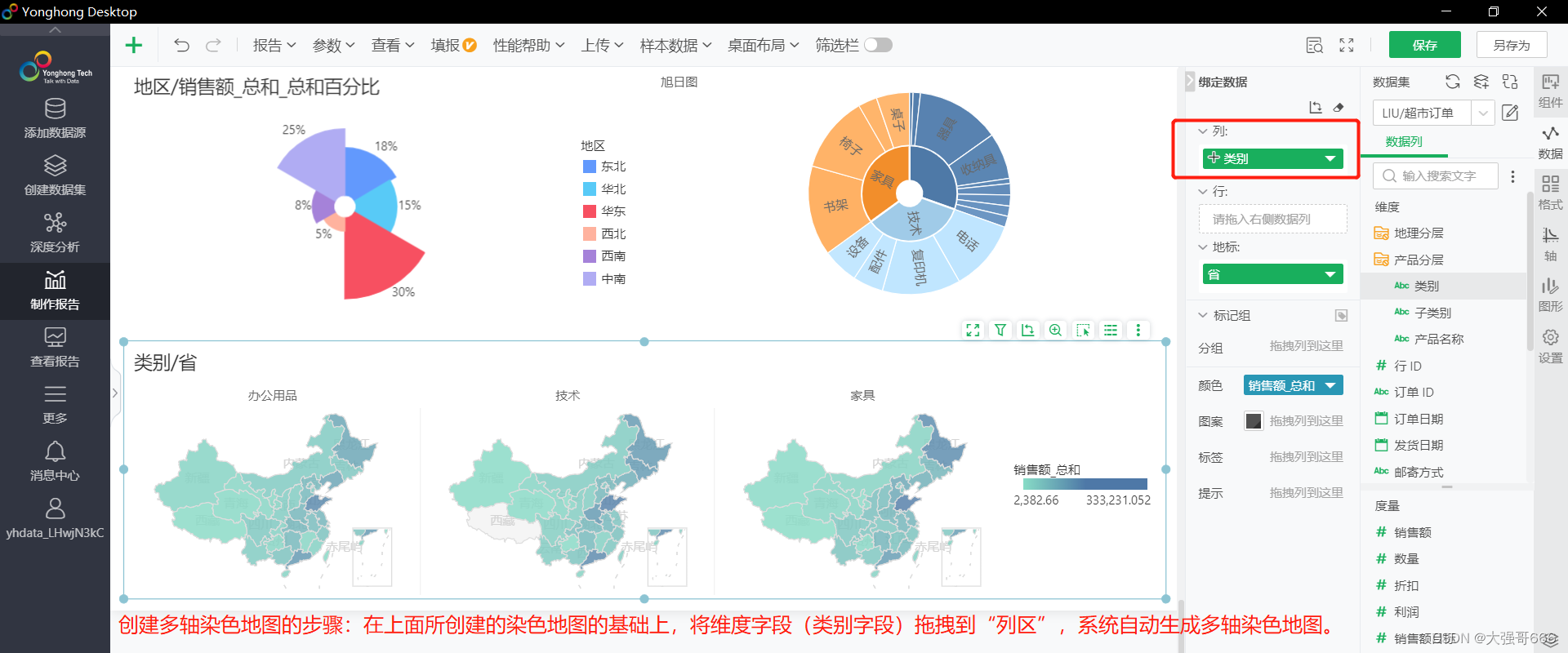Open 查看报告 in the sidebar
Screen dimensions: 1568x653
(x=55, y=348)
